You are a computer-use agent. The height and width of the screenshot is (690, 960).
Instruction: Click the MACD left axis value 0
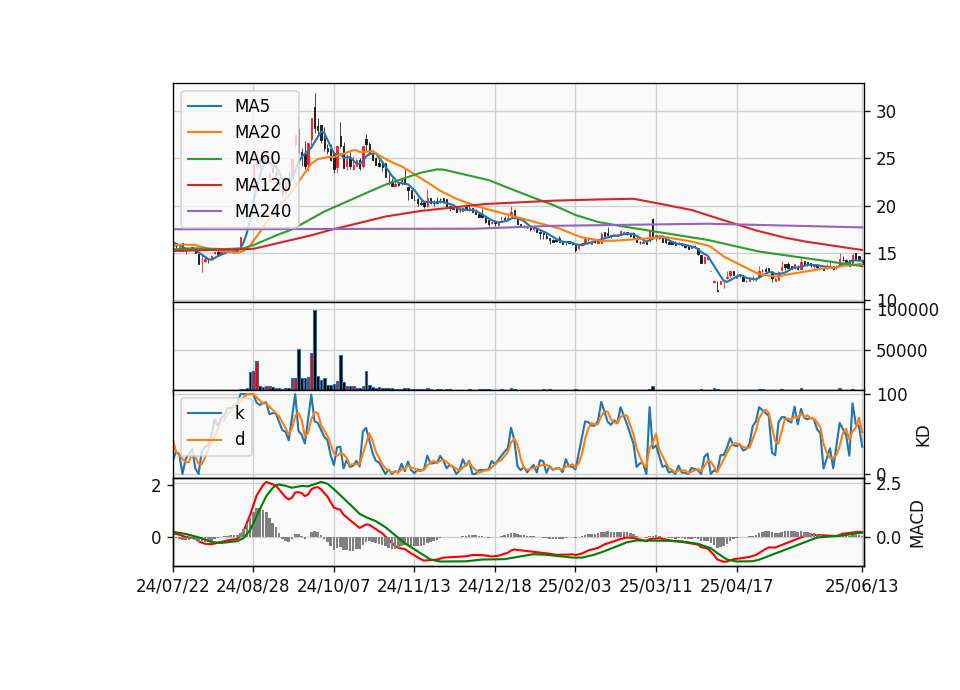coord(157,538)
